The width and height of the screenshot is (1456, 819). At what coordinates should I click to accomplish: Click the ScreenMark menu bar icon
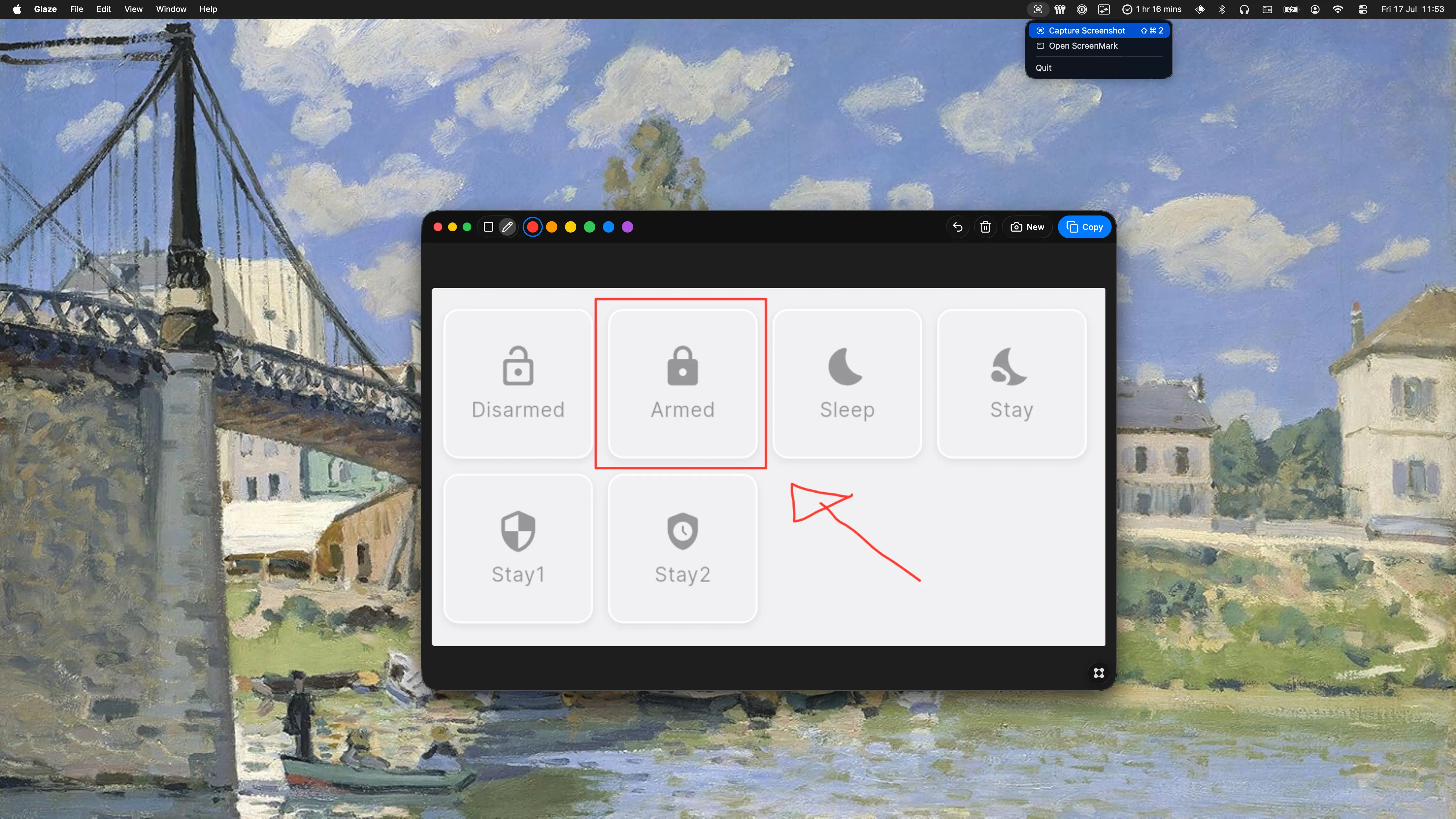[x=1038, y=9]
